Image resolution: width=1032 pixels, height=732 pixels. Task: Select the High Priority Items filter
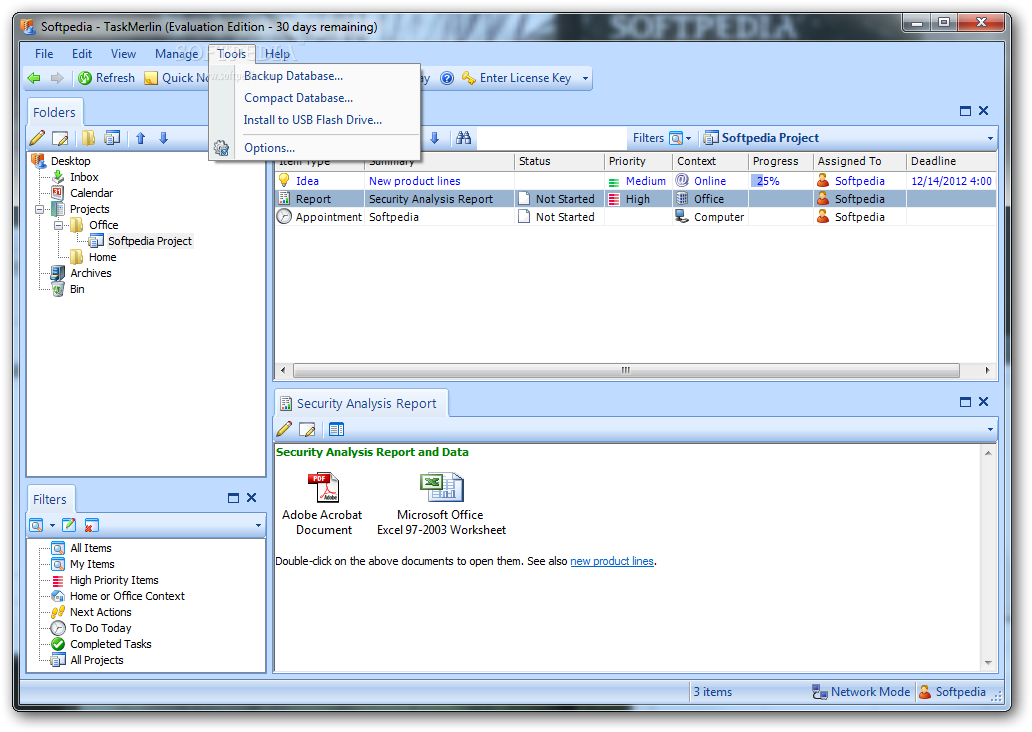[x=115, y=581]
